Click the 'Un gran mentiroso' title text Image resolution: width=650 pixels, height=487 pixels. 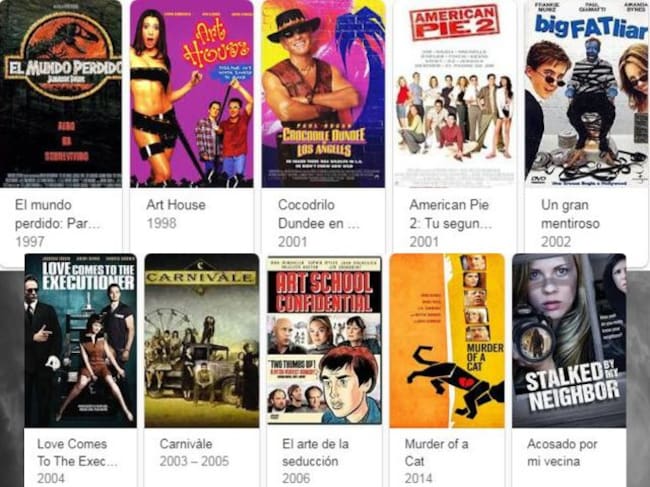pos(570,214)
